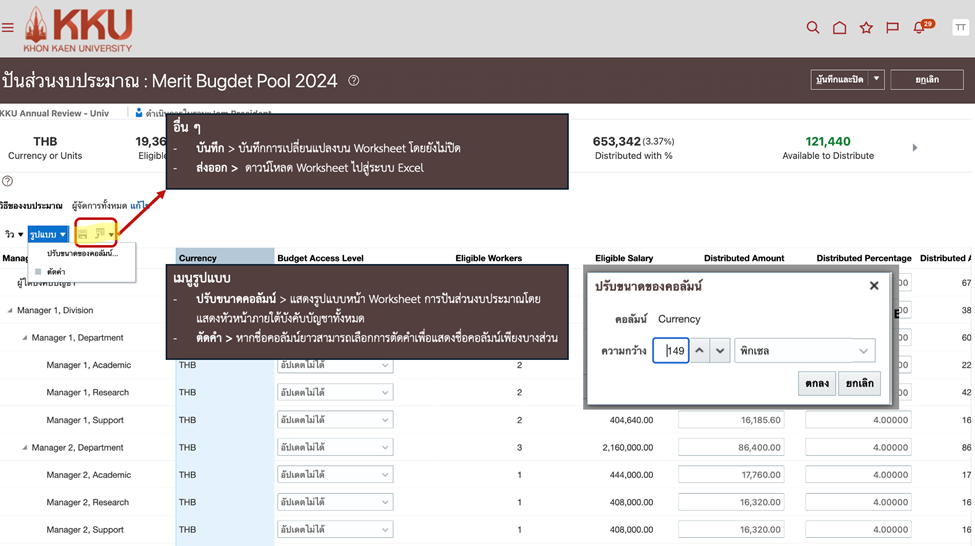This screenshot has height=546, width=975.
Task: Go to the home page icon
Action: click(x=840, y=28)
